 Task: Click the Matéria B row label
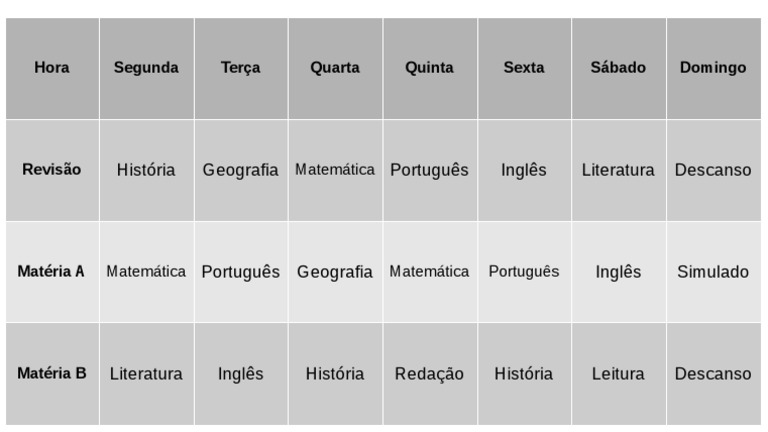(52, 374)
